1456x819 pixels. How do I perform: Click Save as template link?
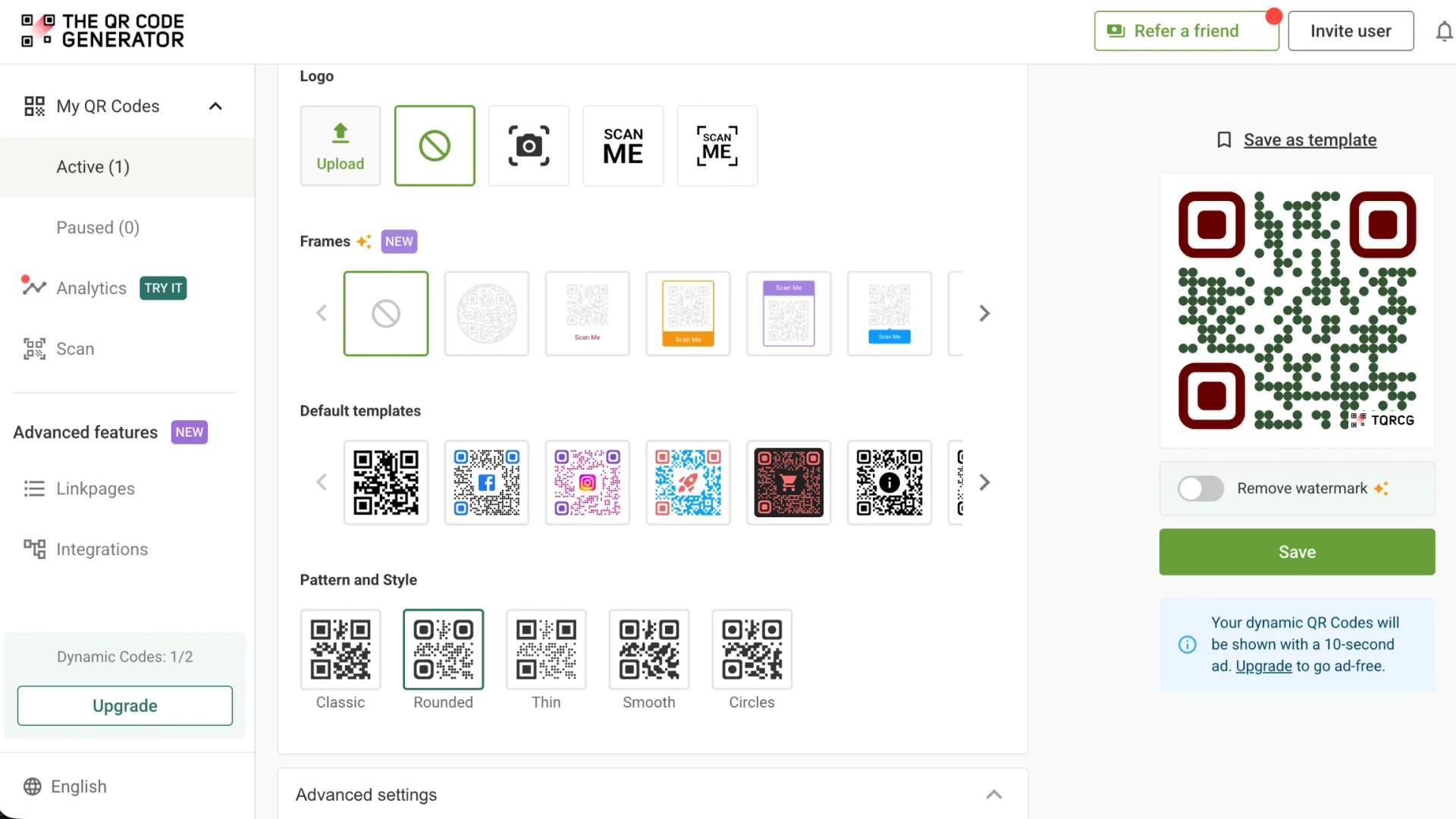1310,140
